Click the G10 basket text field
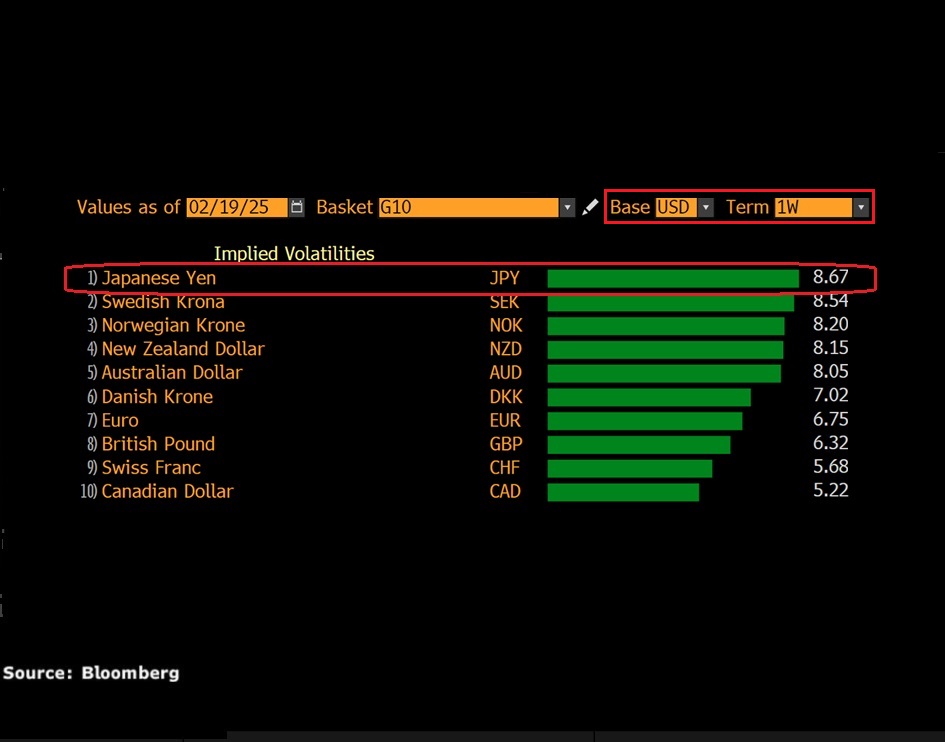The width and height of the screenshot is (945, 742). pos(467,207)
